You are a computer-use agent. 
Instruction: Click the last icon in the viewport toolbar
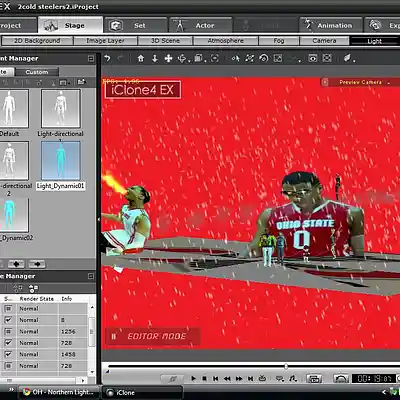pyautogui.click(x=347, y=59)
